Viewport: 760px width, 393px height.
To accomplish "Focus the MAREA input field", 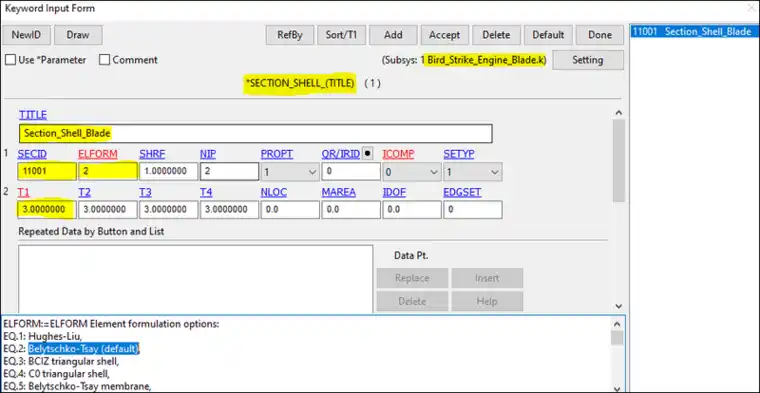I will point(351,210).
